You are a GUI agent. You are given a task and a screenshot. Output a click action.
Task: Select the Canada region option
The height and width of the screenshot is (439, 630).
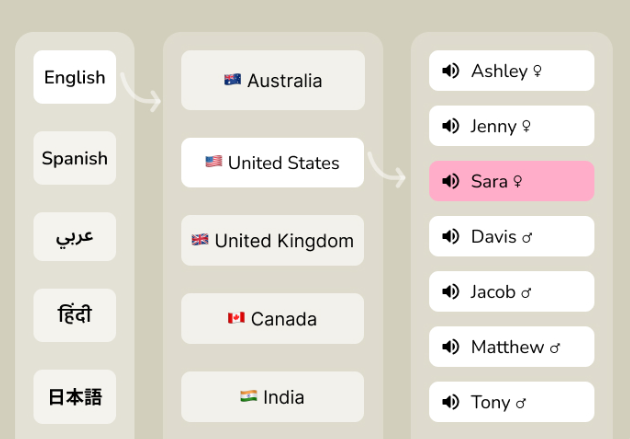click(272, 319)
